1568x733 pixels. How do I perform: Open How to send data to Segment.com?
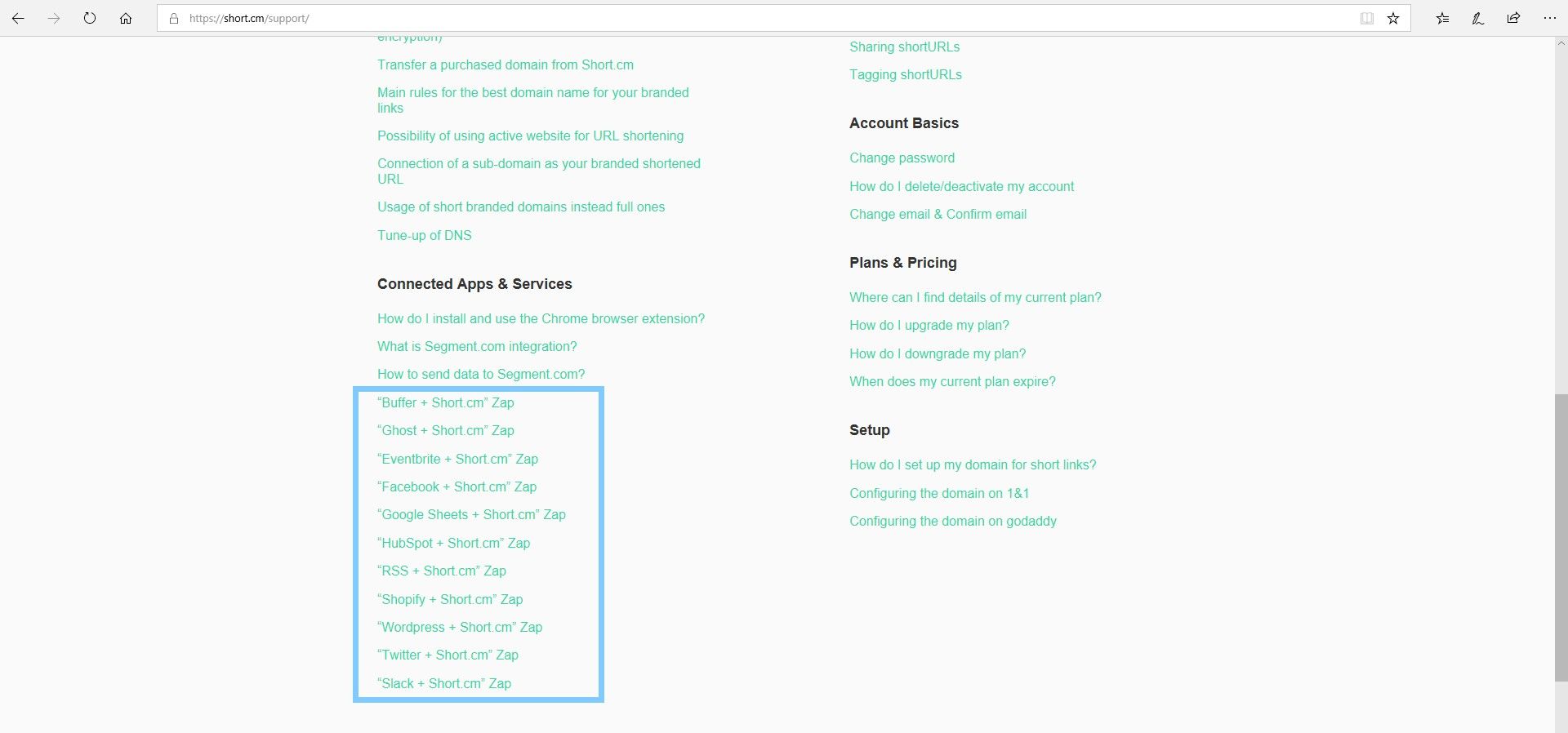click(x=481, y=374)
